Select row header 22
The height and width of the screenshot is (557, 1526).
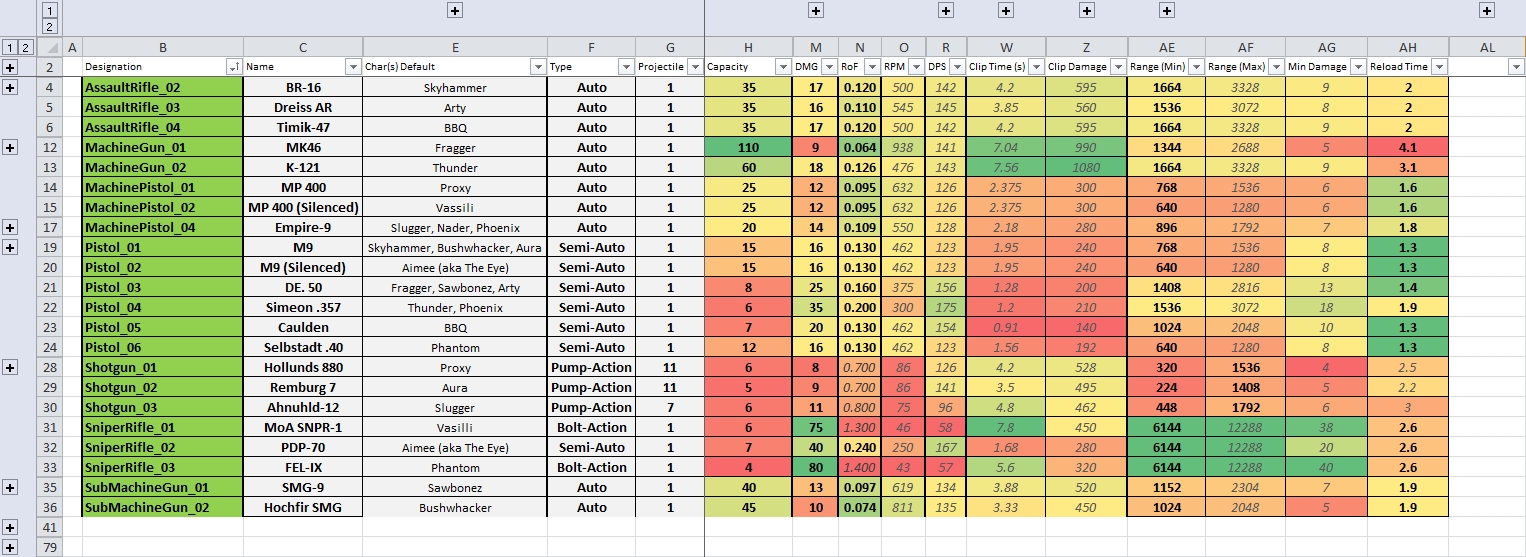49,308
